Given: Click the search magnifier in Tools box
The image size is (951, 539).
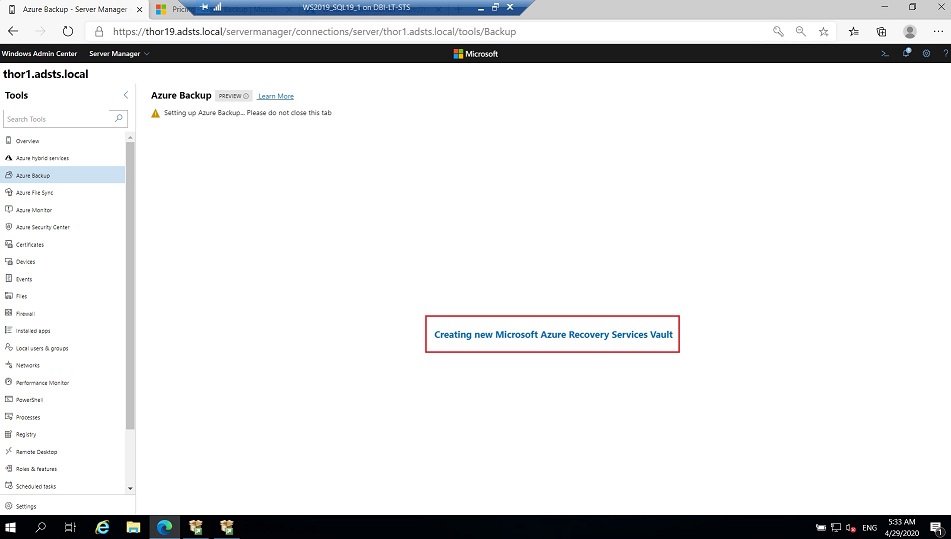Looking at the screenshot, I should tap(119, 118).
